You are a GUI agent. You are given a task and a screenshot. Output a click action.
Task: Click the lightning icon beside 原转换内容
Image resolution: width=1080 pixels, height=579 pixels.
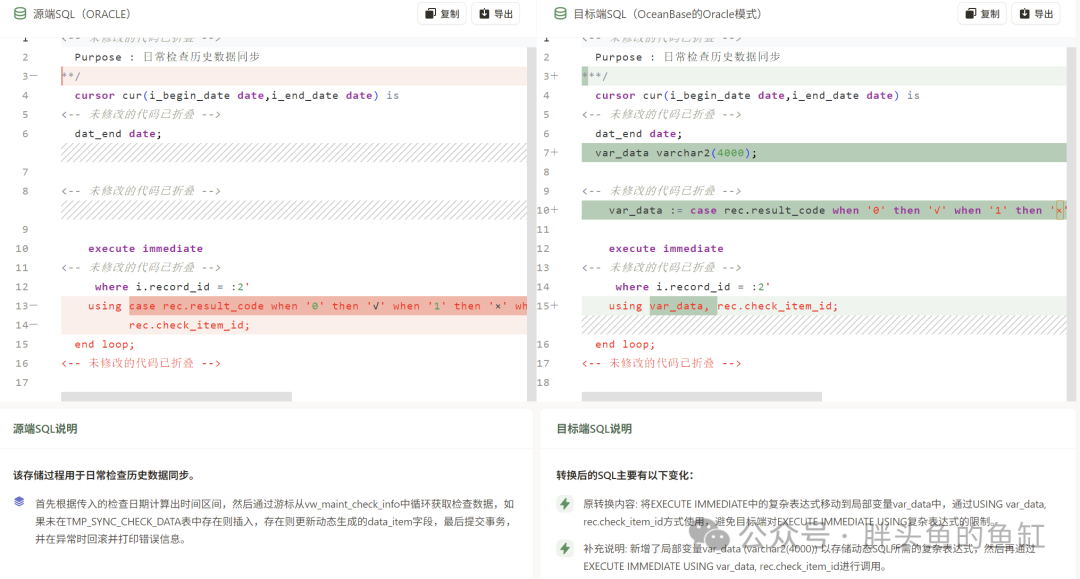point(565,504)
